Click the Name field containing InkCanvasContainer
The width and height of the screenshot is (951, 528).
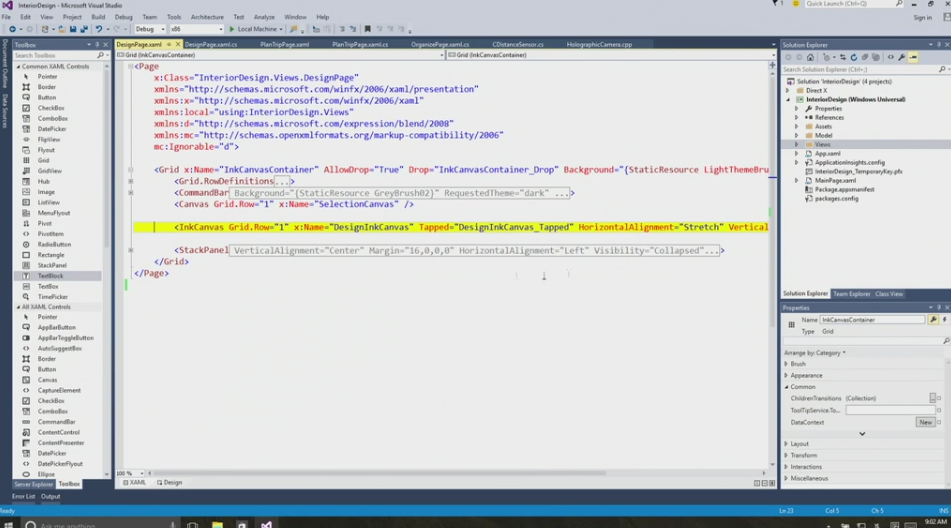[872, 320]
